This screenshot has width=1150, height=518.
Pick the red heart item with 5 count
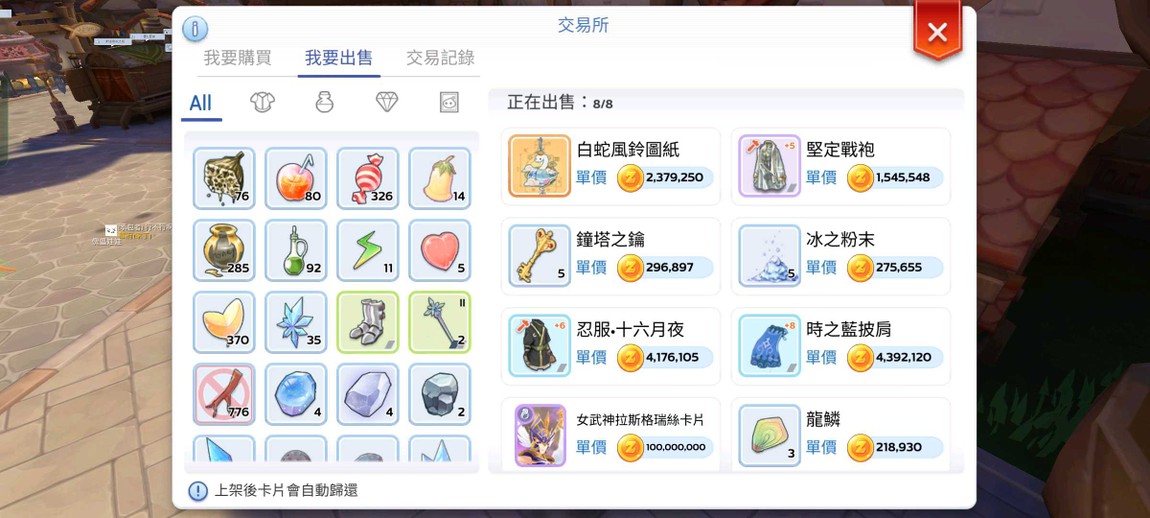[x=439, y=250]
